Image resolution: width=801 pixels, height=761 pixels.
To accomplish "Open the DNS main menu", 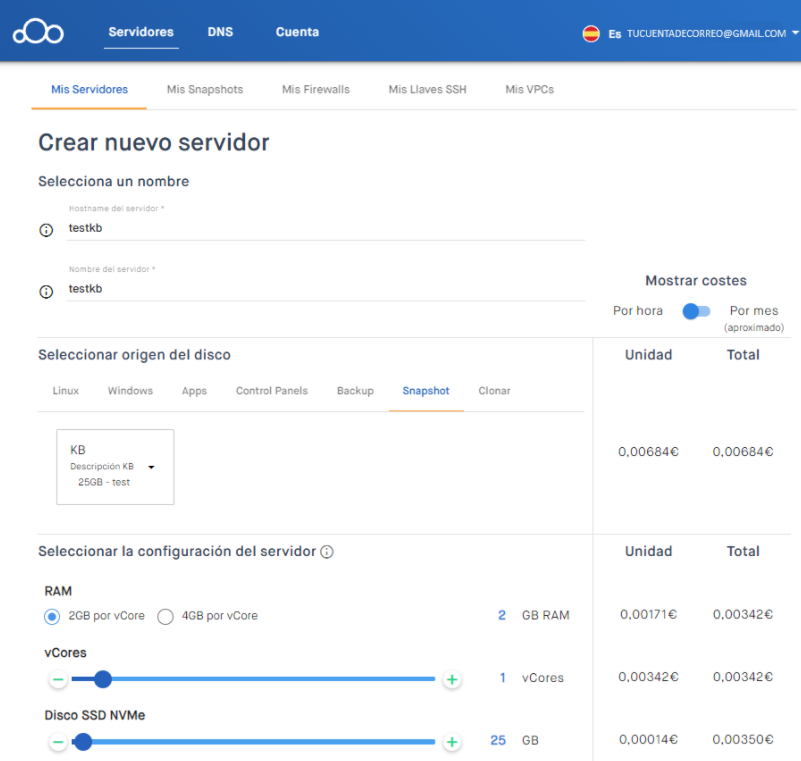I will coord(220,32).
